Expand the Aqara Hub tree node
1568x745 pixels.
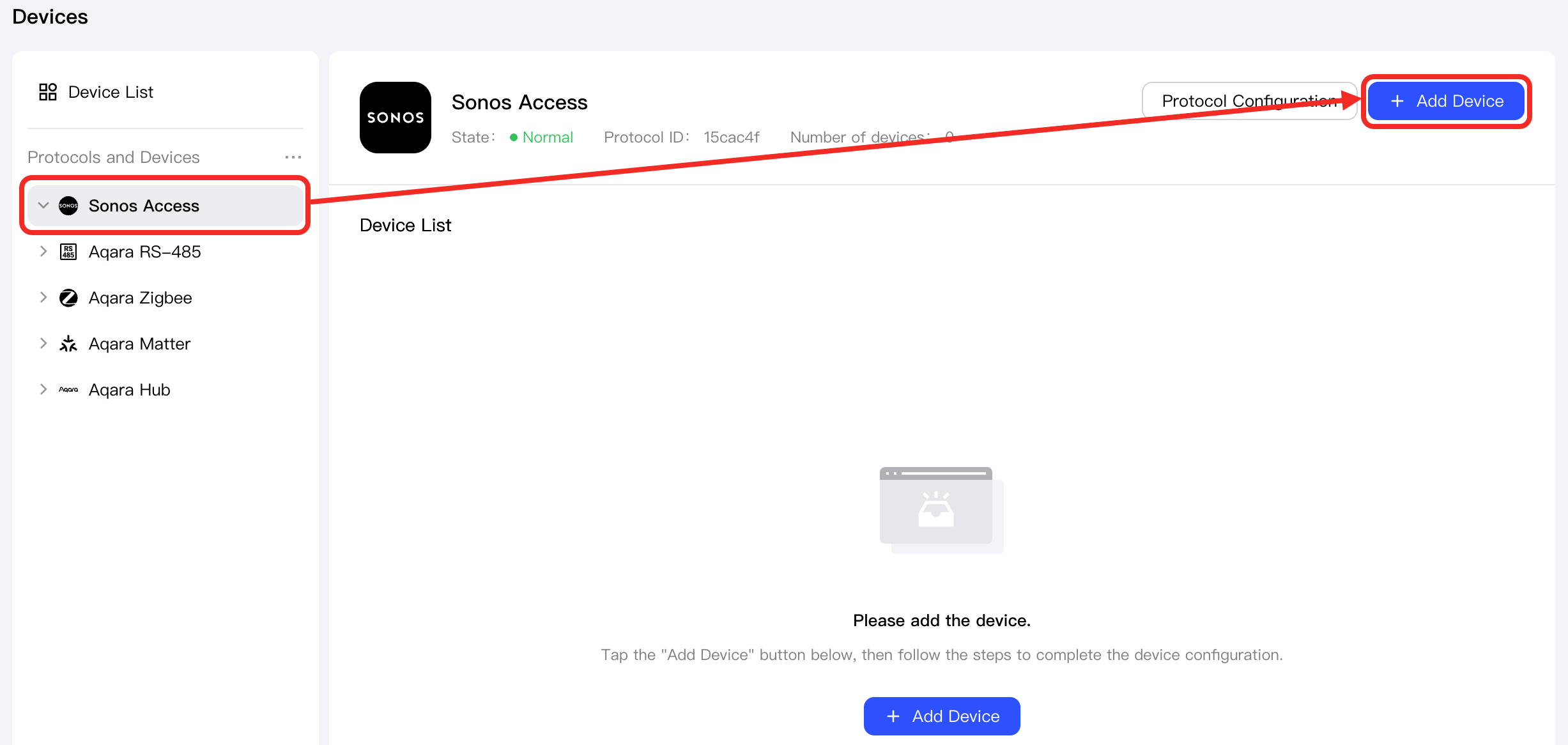tap(43, 390)
